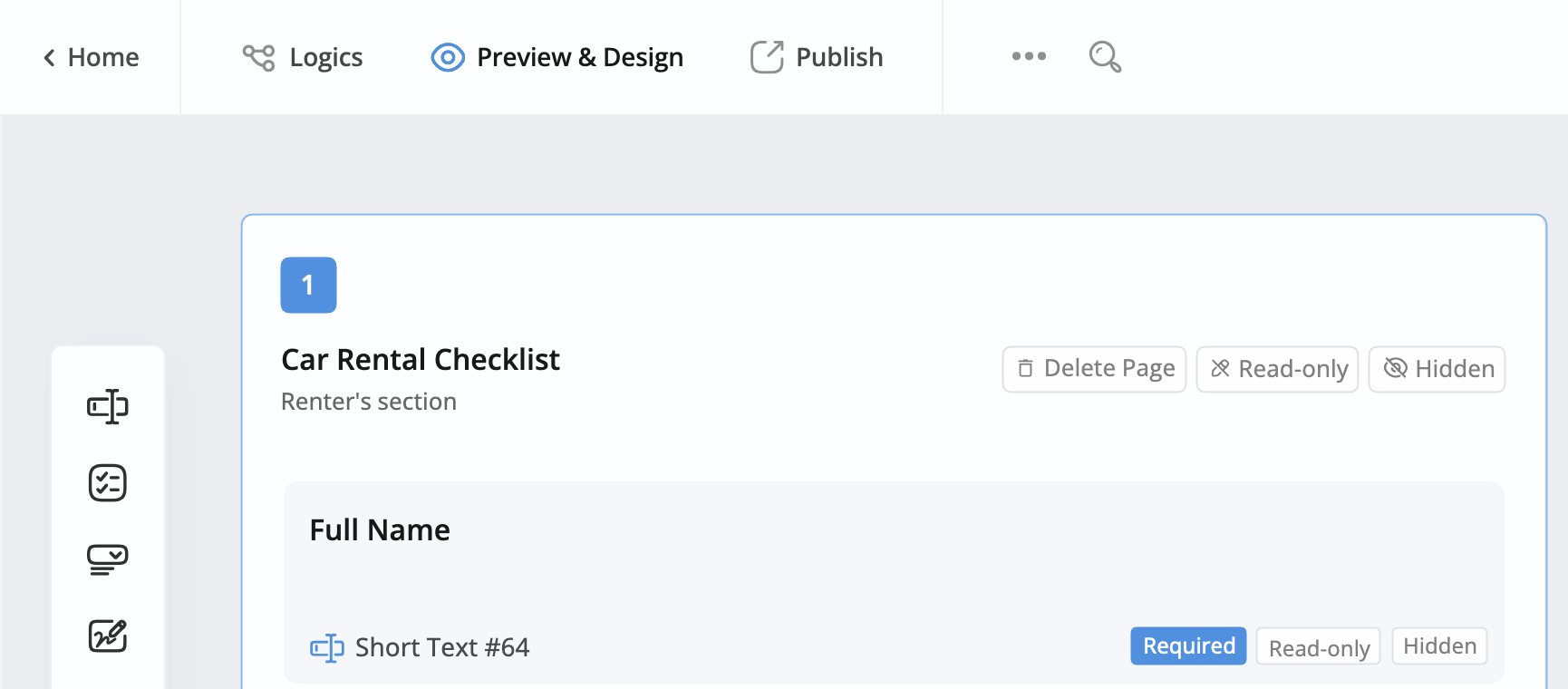The width and height of the screenshot is (1568, 689).
Task: Switch to the Logics tab
Action: coord(325,57)
